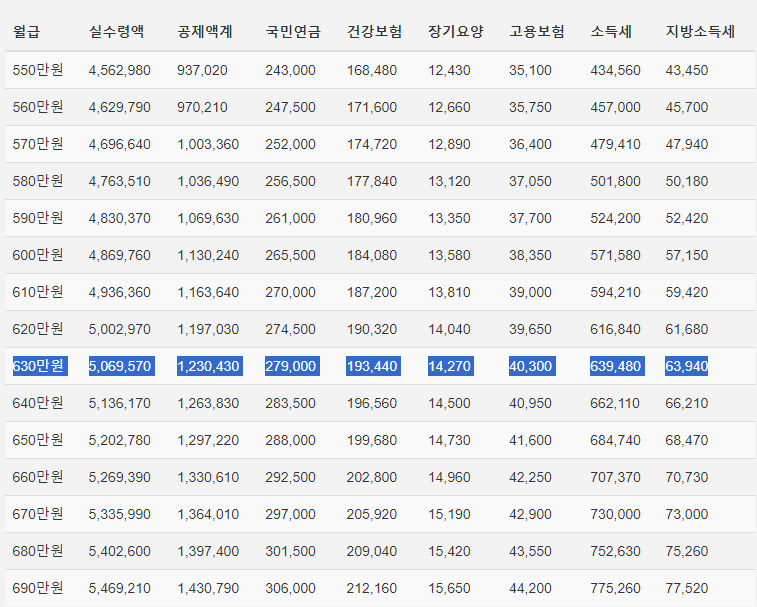Viewport: 757px width, 607px height.
Task: Select the 600만원 salary cell
Action: pos(38,255)
